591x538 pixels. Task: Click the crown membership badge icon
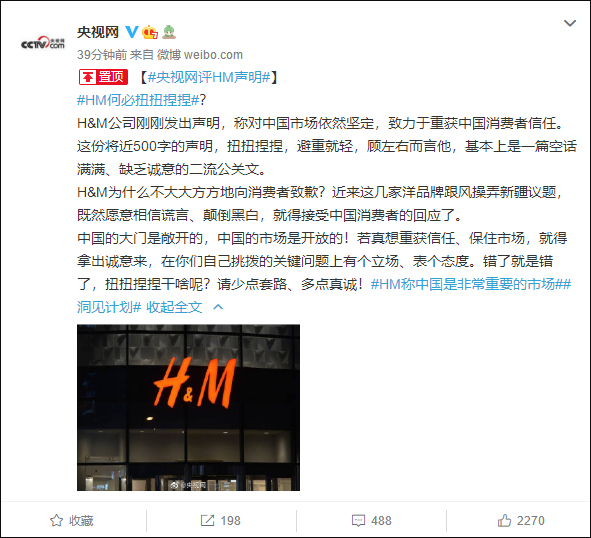[x=150, y=32]
